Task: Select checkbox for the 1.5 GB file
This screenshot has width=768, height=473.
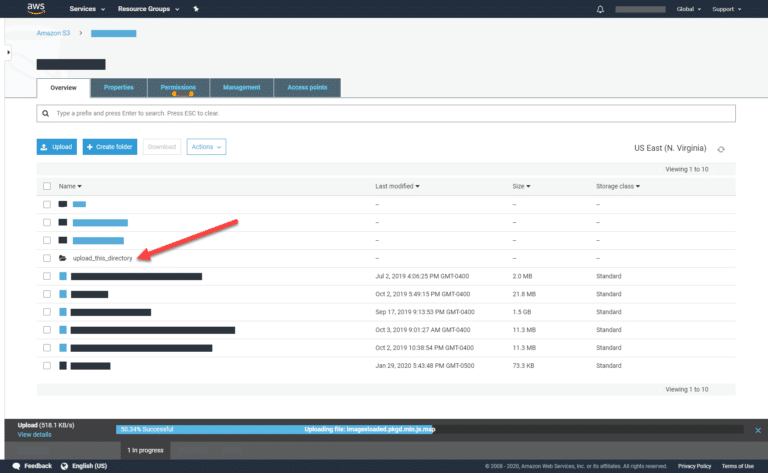Action: pos(46,312)
